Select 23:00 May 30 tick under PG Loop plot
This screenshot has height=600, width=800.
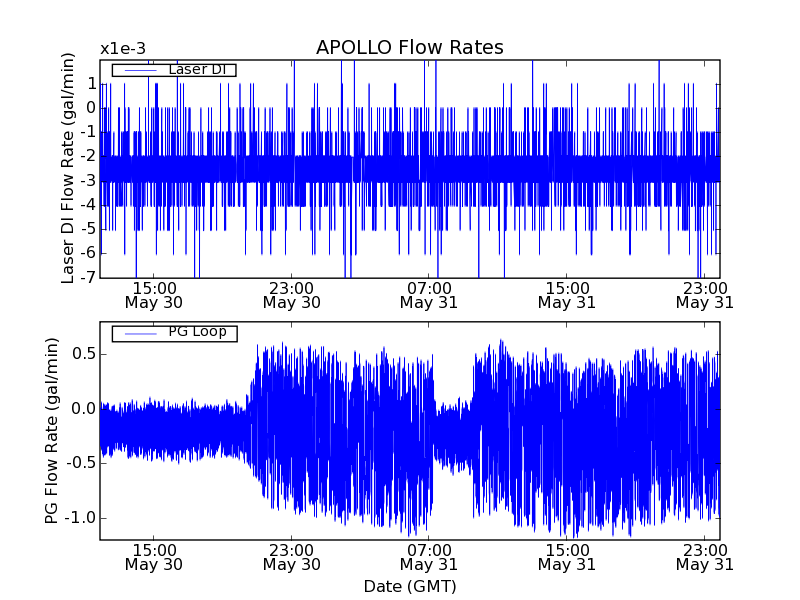click(291, 557)
